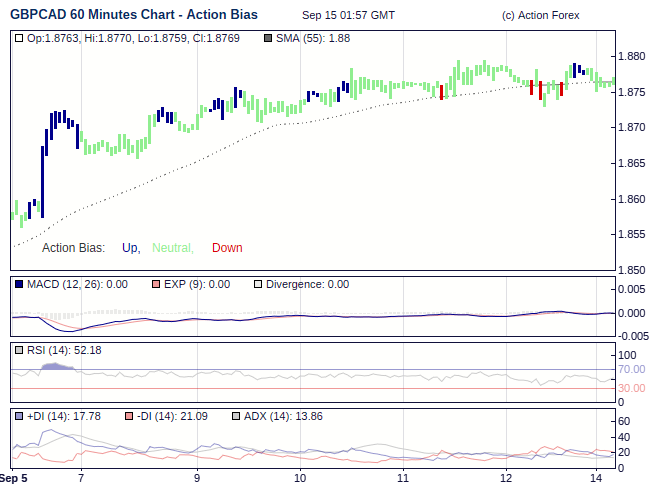The width and height of the screenshot is (650, 489).
Task: Select the 'Down' Action Bias label
Action: [227, 248]
